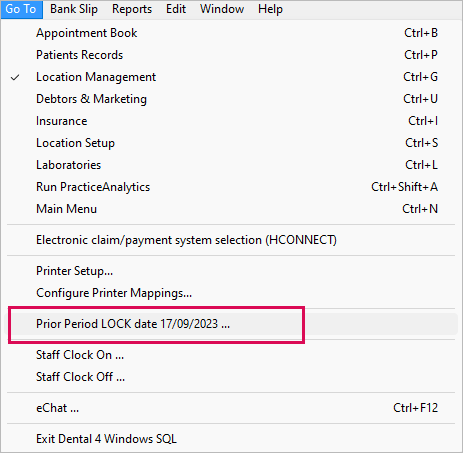Choose Staff Clock On ...
The width and height of the screenshot is (463, 453).
[x=232, y=355]
